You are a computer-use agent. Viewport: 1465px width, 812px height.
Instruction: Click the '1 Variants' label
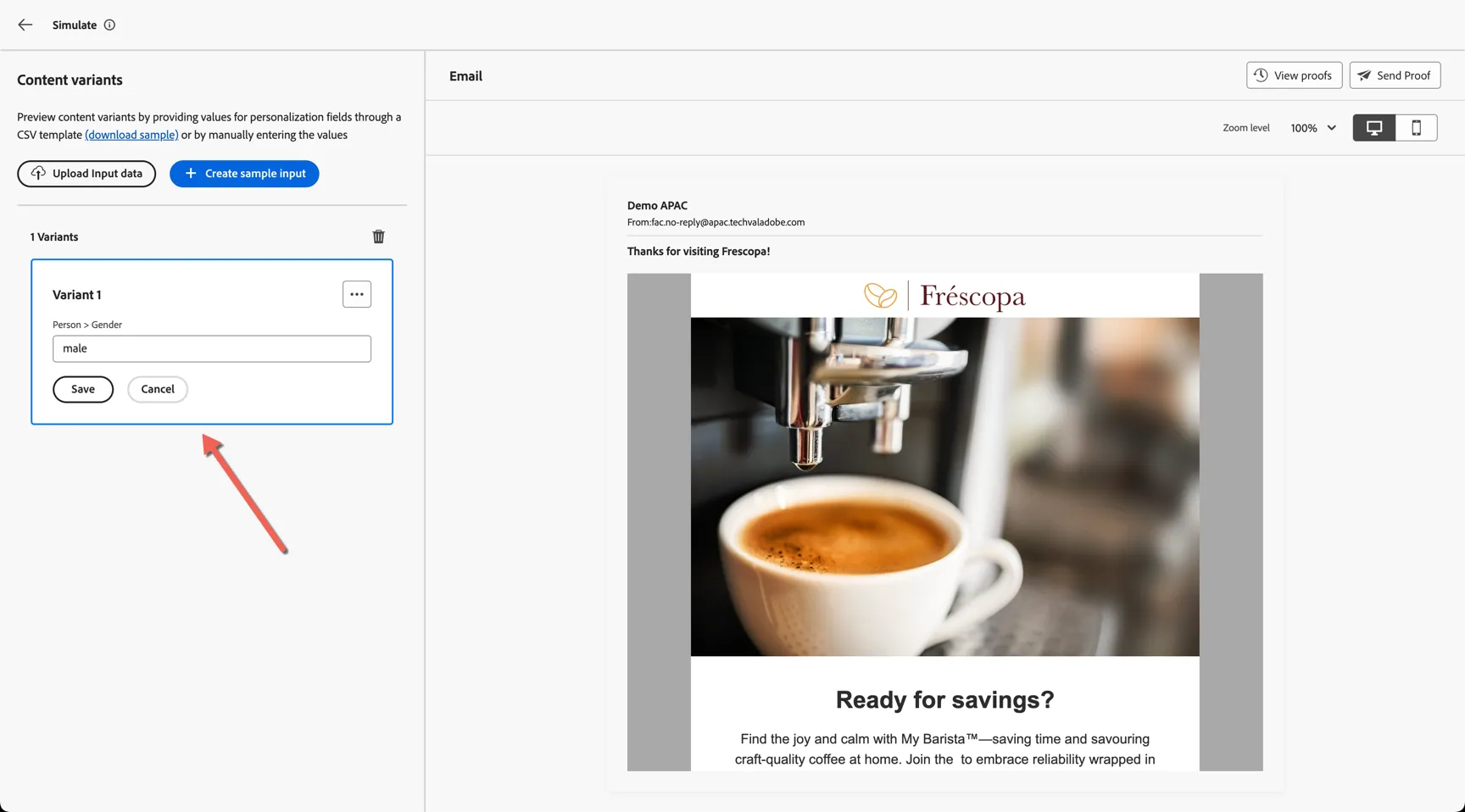(54, 236)
